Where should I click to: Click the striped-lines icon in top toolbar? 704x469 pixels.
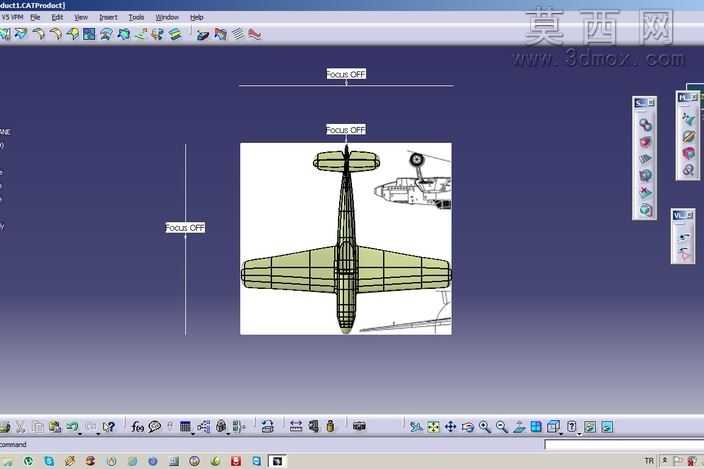pos(238,34)
